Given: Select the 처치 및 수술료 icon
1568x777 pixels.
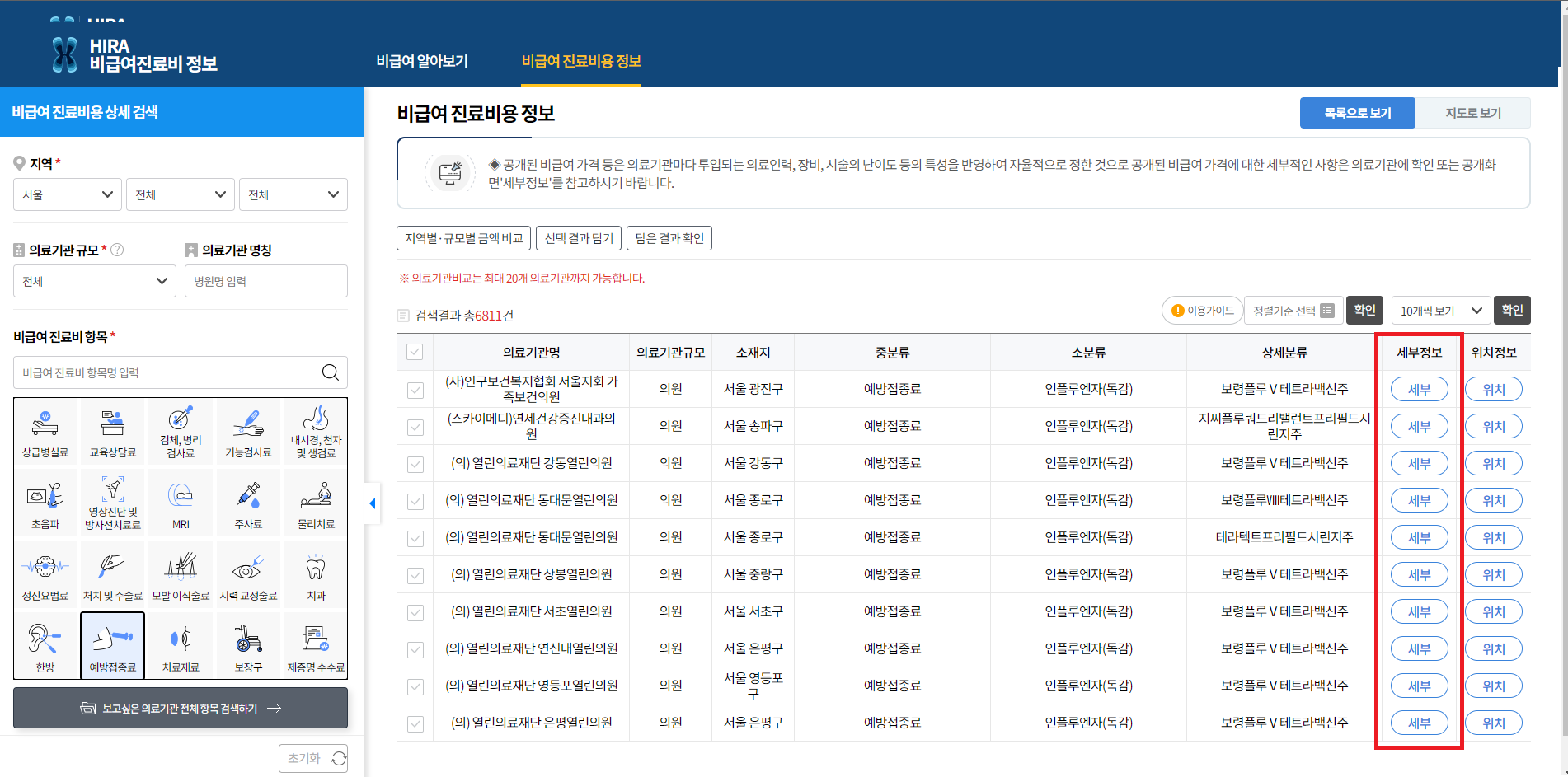Looking at the screenshot, I should tap(113, 576).
